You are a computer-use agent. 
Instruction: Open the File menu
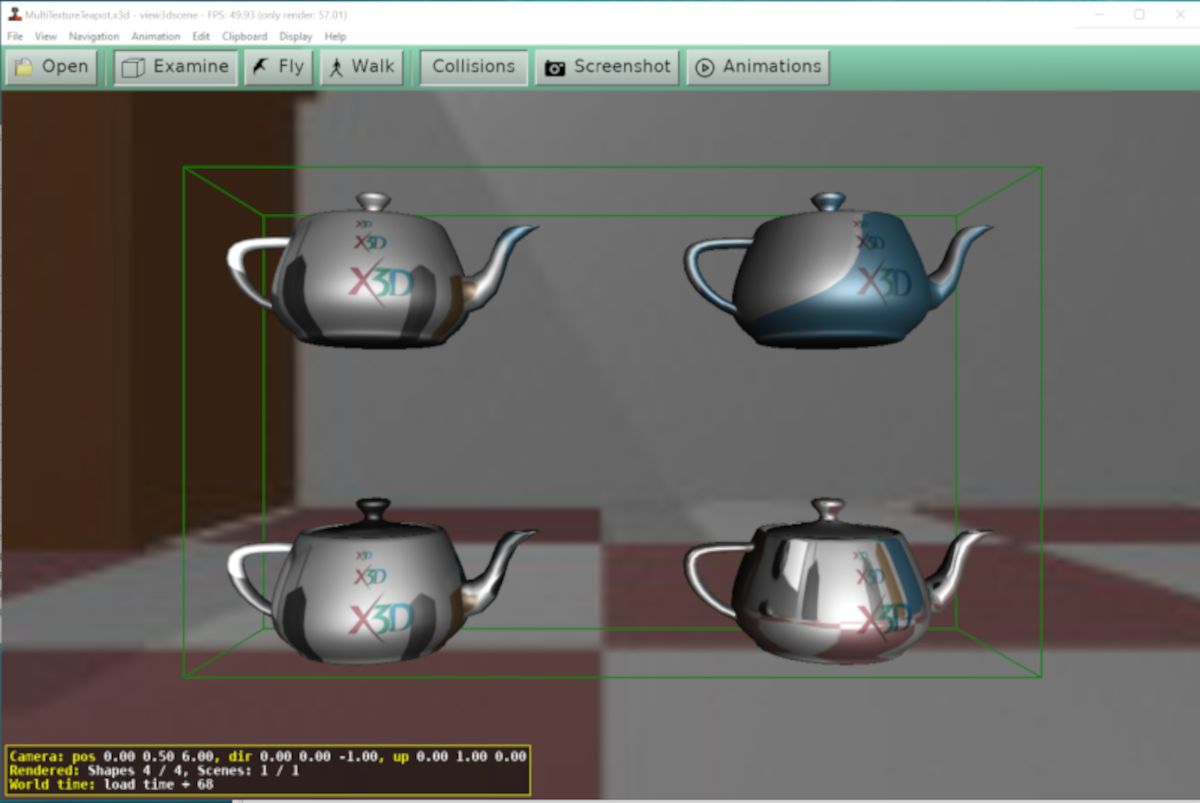pos(15,36)
